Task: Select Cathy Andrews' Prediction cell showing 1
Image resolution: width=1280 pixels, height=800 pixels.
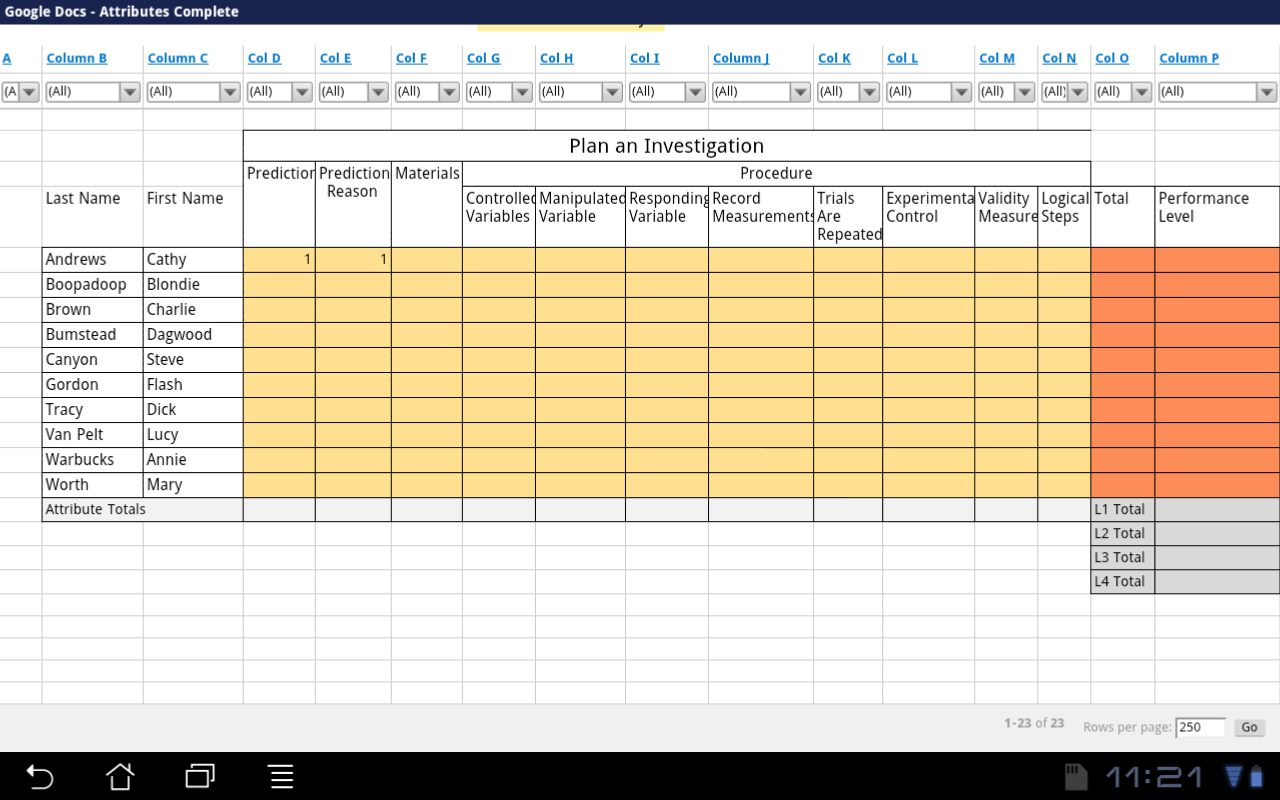Action: tap(280, 259)
